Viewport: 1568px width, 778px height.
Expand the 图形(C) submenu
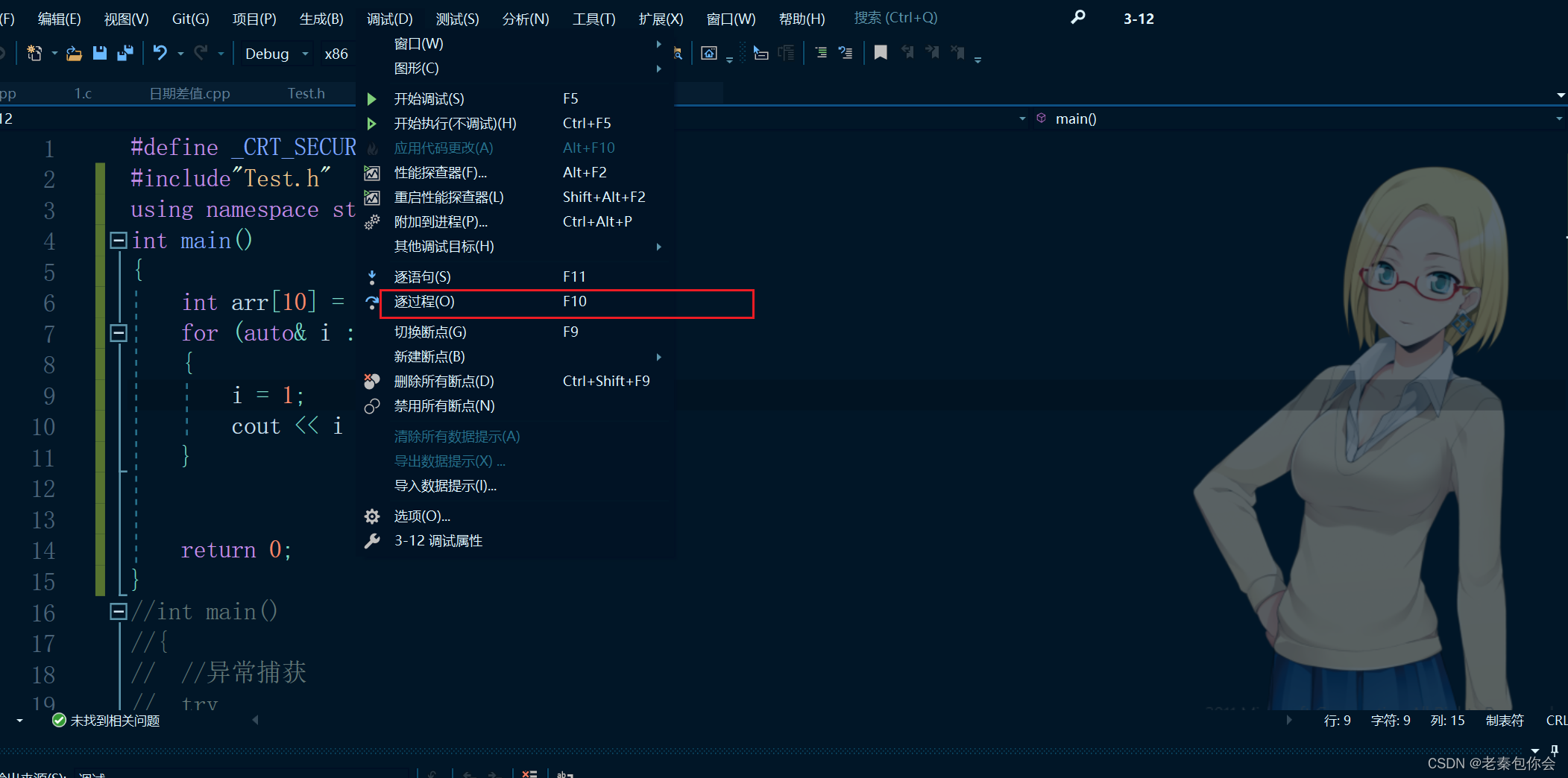[x=518, y=69]
